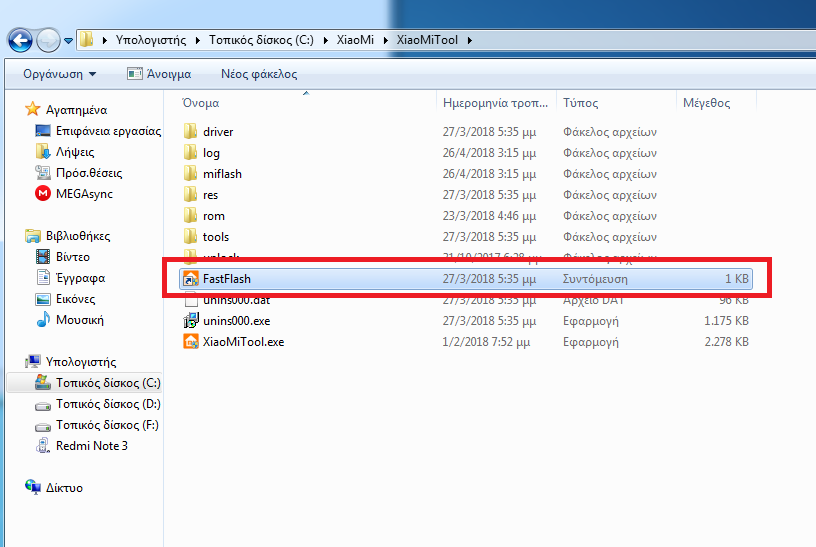This screenshot has height=547, width=816.
Task: Select the res folder icon
Action: (x=190, y=195)
